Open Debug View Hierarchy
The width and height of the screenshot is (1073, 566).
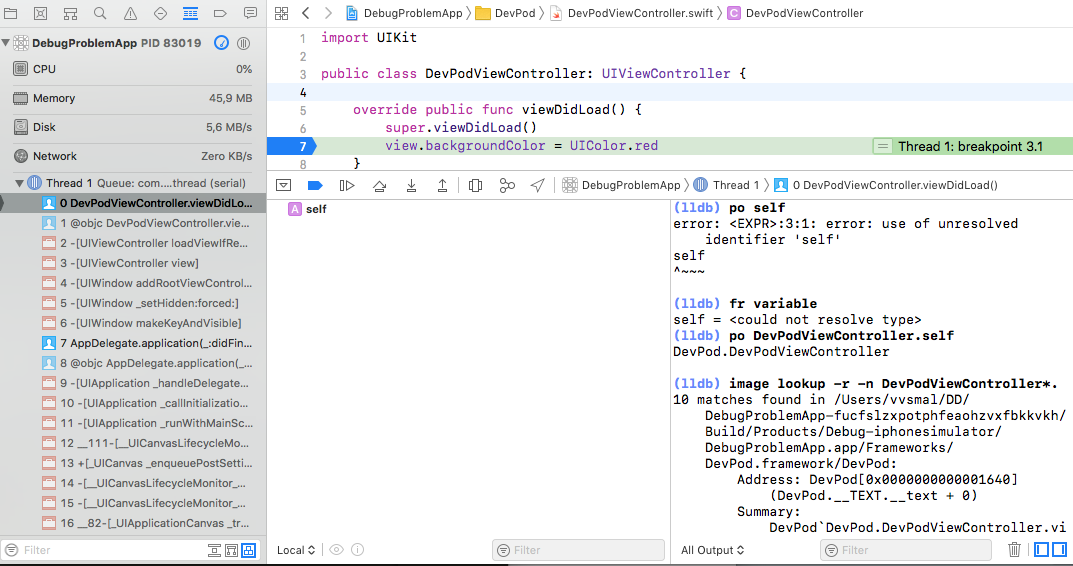click(x=475, y=185)
